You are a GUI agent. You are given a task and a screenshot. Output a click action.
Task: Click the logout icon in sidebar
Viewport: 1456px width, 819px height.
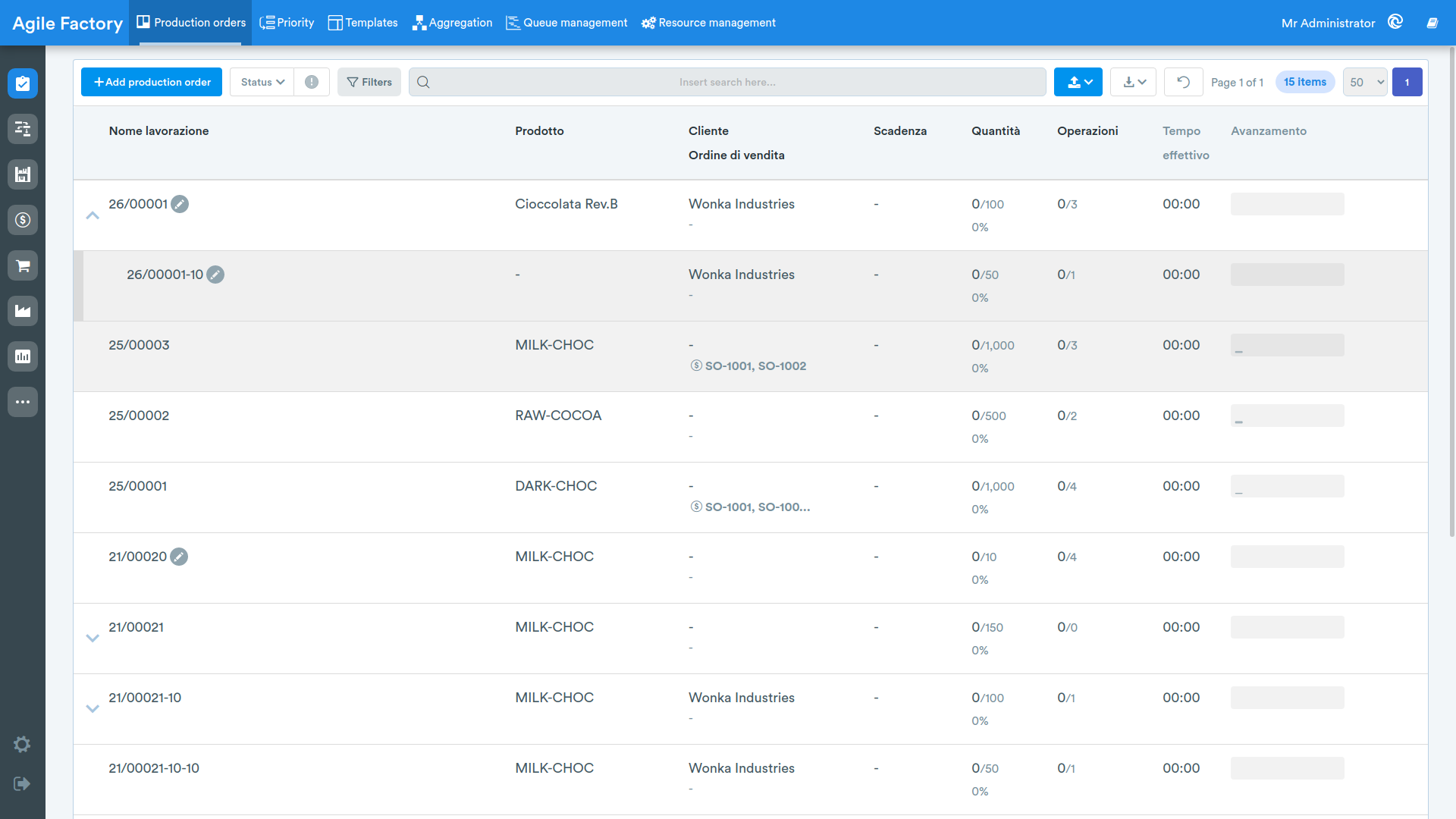[x=22, y=783]
